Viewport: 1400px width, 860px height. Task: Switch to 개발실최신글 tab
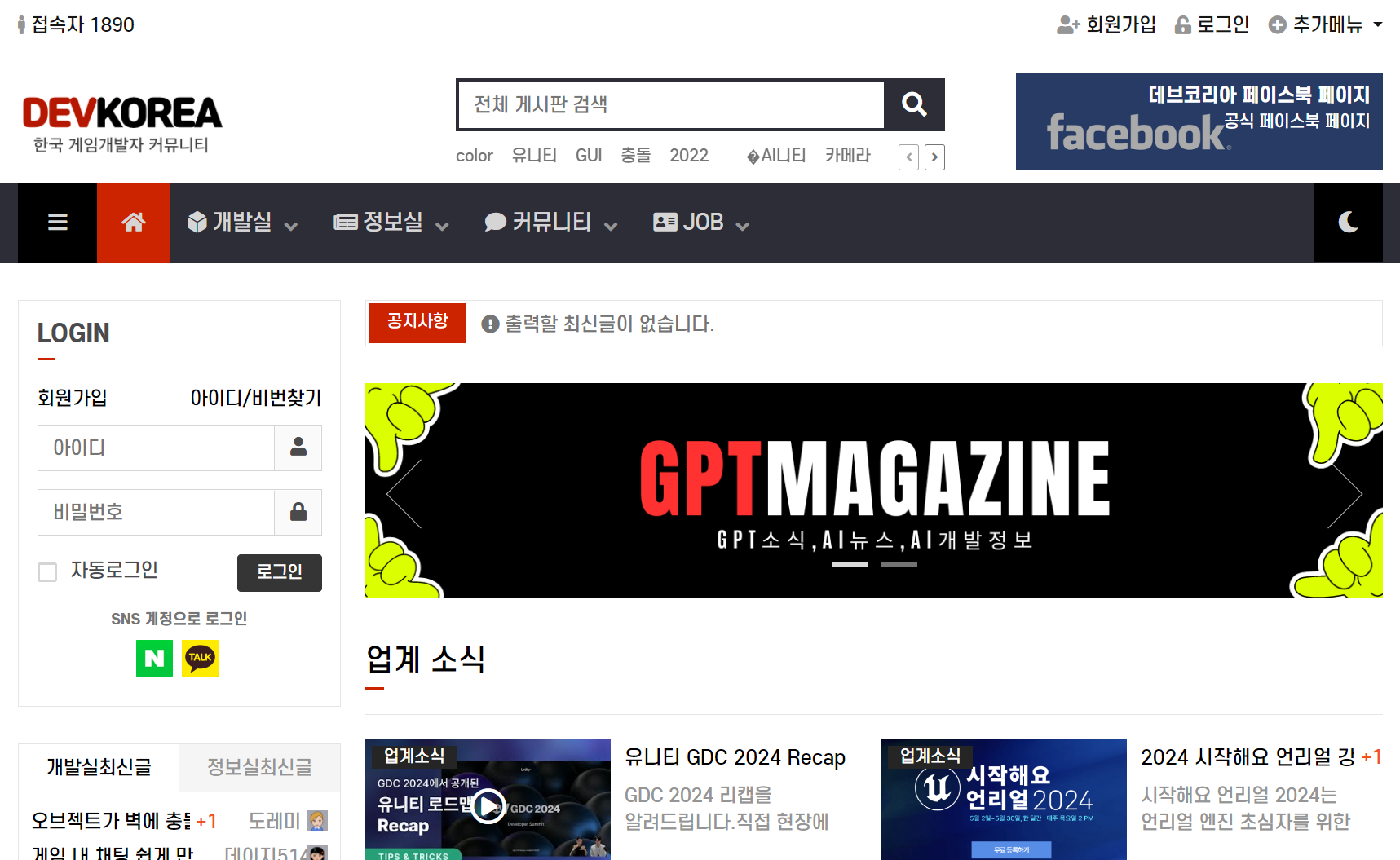coord(99,767)
